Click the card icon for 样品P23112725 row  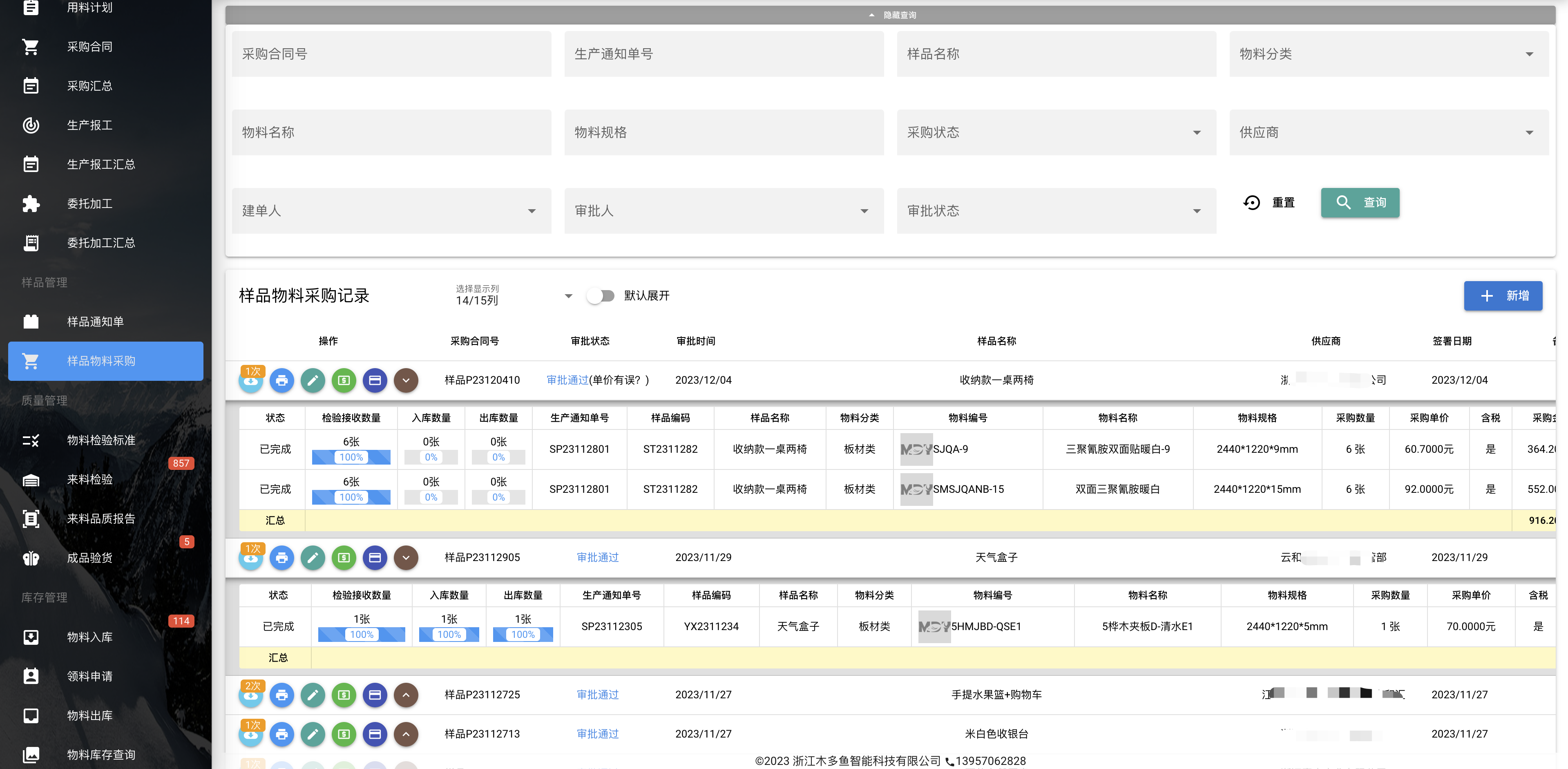click(x=375, y=695)
